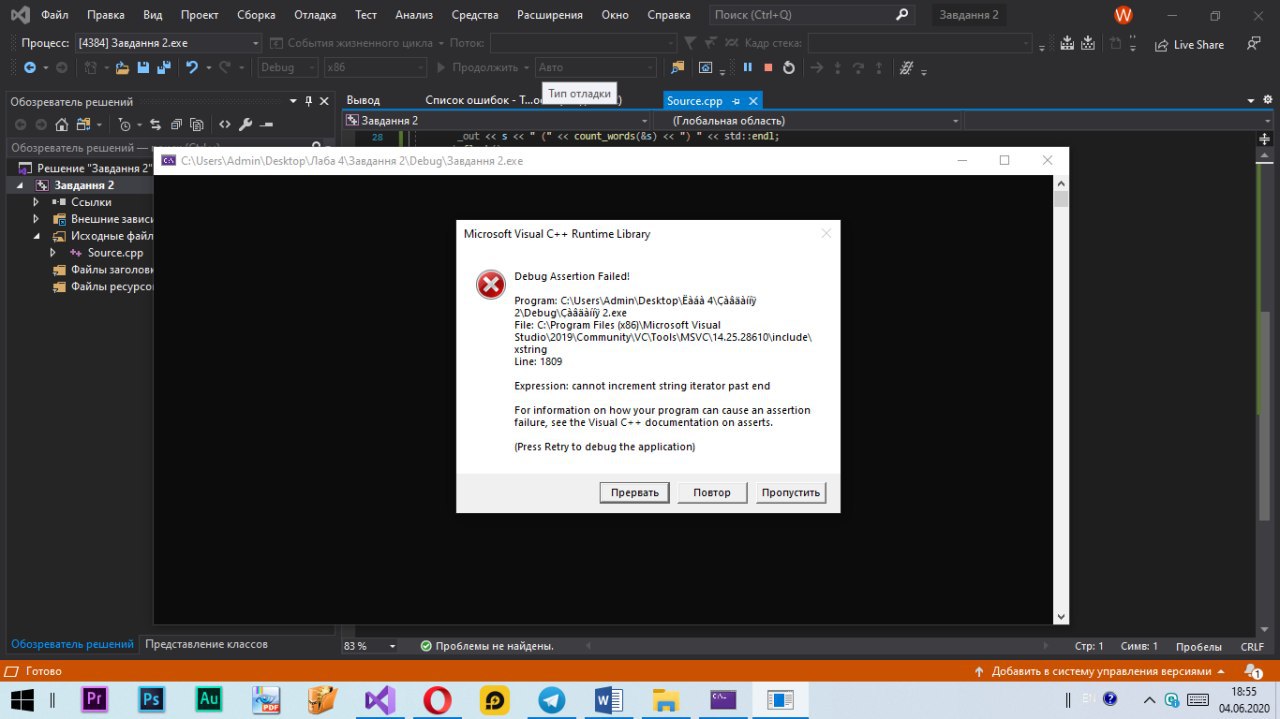
Task: Click the Повтор button in the dialog
Action: coord(712,492)
